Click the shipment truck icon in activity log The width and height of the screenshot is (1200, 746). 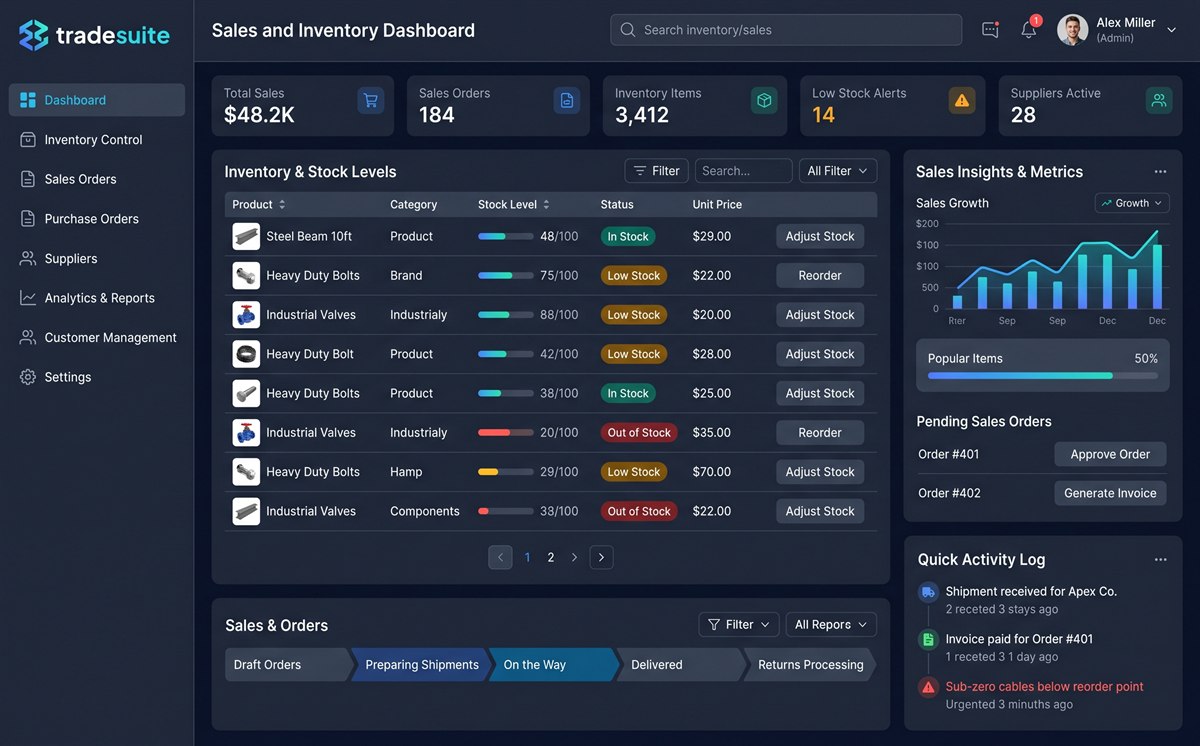pyautogui.click(x=928, y=592)
